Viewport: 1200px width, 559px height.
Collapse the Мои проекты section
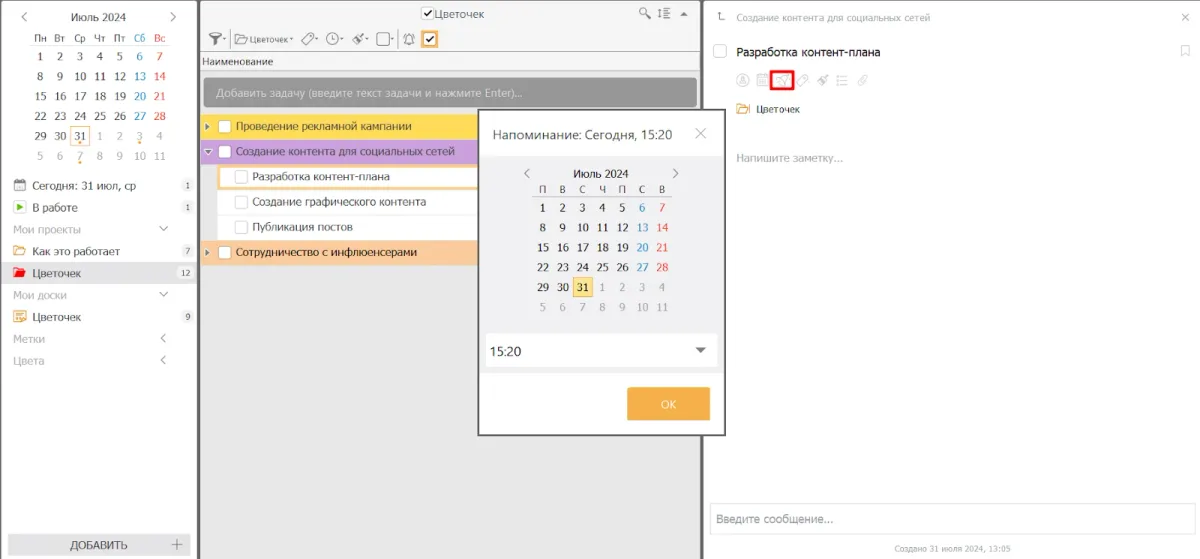[164, 230]
